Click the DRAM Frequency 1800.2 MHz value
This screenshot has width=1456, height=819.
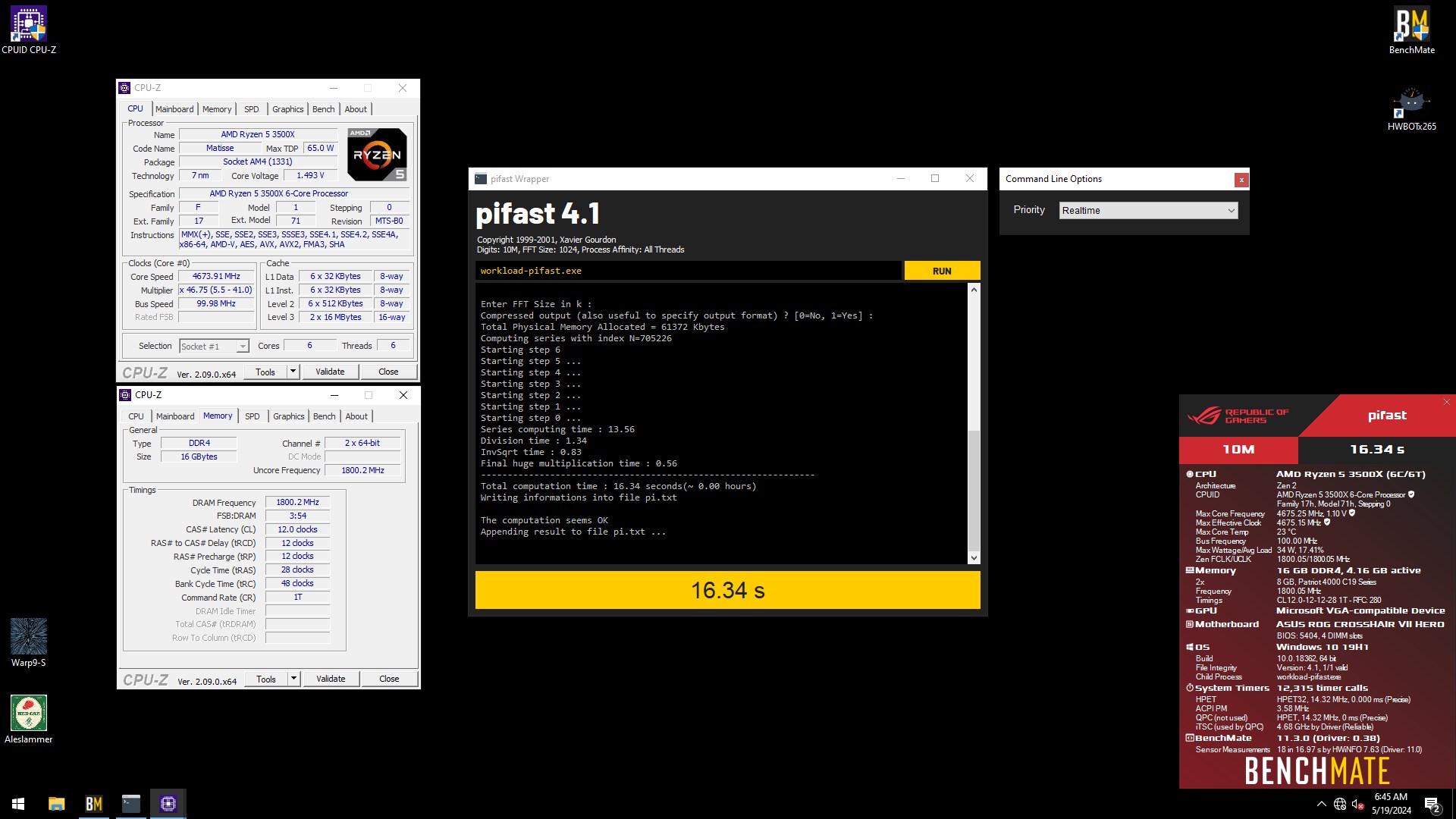tap(297, 502)
